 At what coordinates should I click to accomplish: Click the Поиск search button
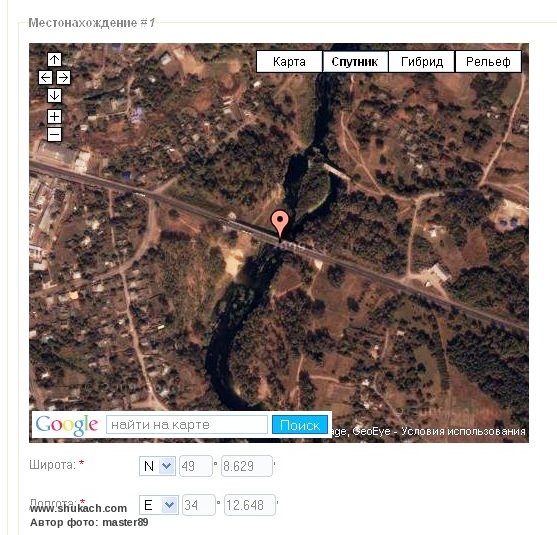coord(300,425)
